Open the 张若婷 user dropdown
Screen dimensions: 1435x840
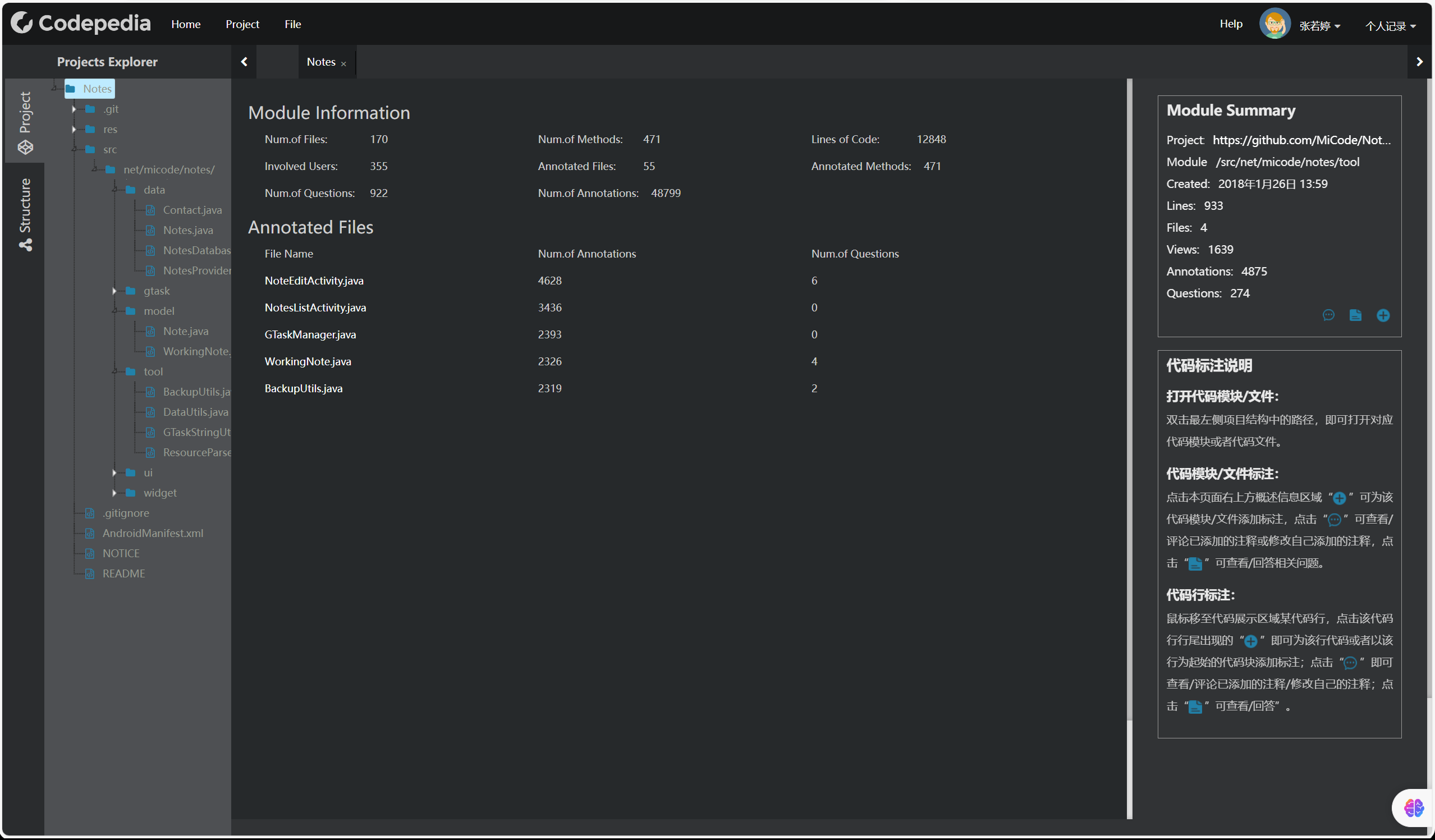[1319, 26]
